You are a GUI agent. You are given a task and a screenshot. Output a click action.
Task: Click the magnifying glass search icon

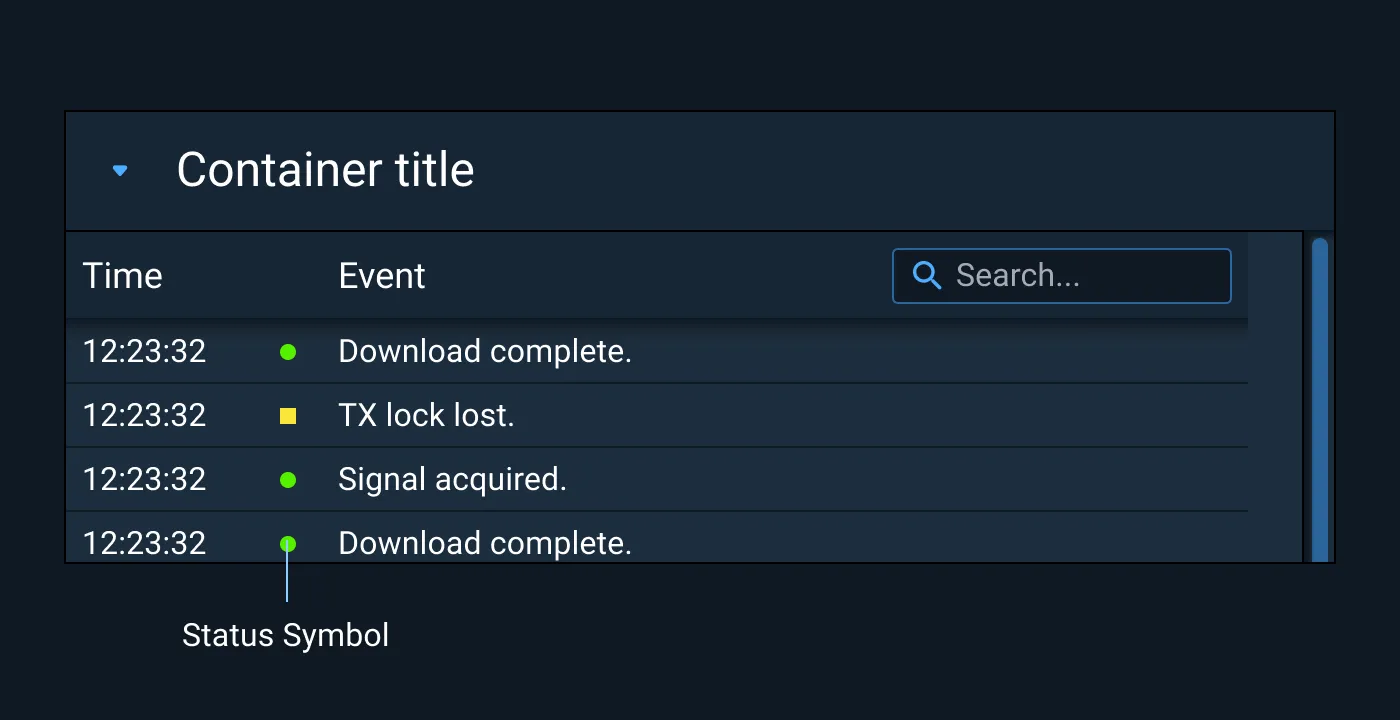927,276
